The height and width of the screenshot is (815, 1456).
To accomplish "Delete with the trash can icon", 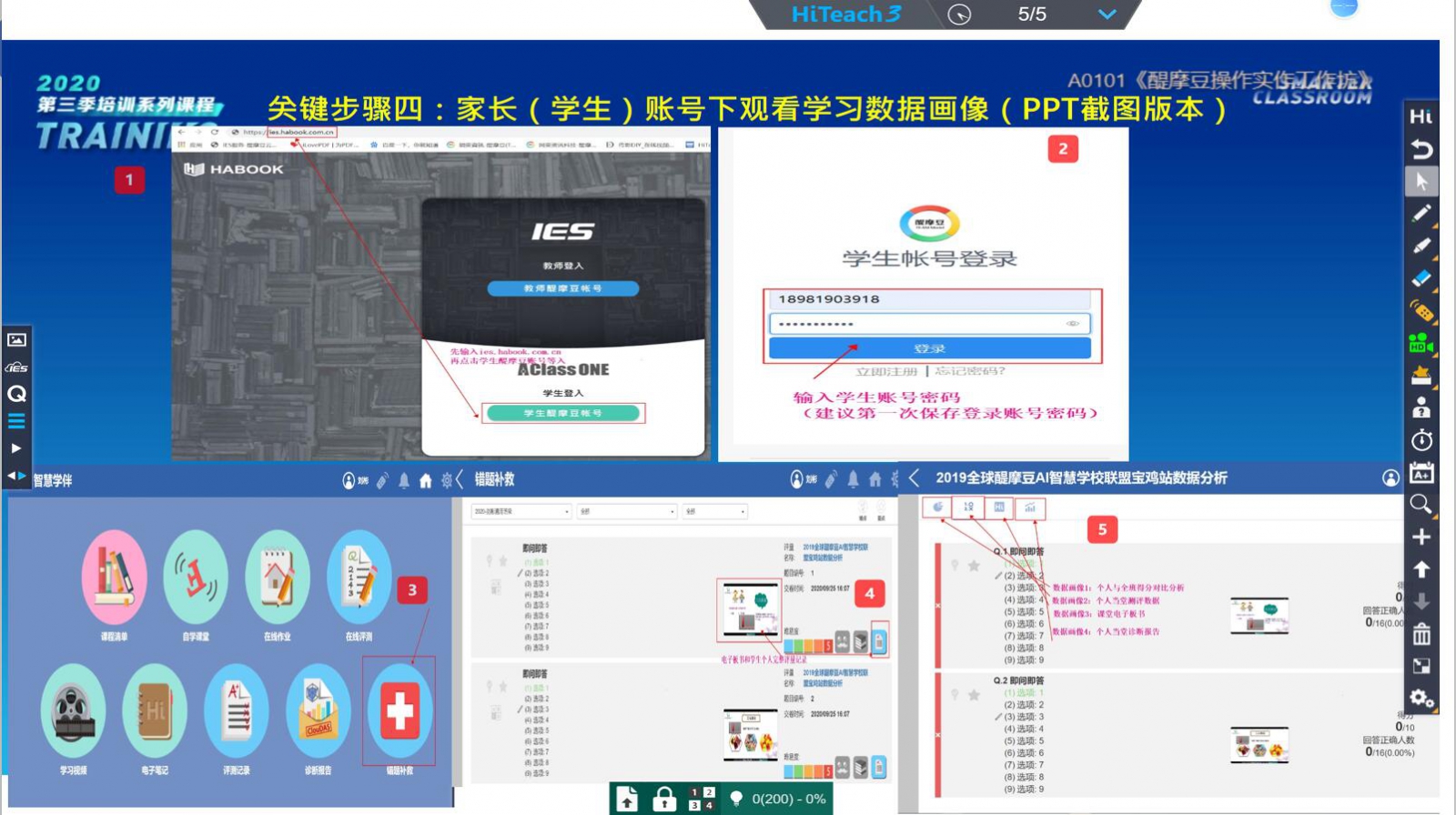I will click(1421, 634).
